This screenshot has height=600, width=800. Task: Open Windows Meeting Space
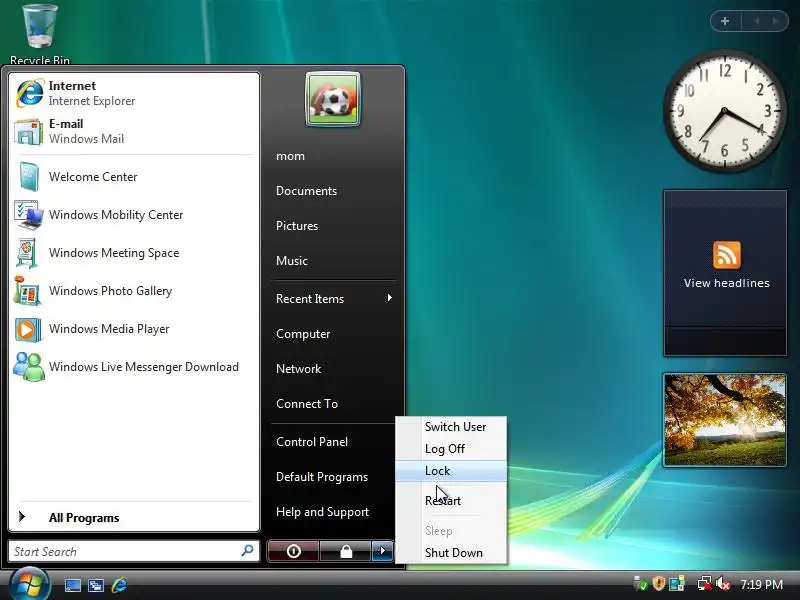pyautogui.click(x=134, y=253)
